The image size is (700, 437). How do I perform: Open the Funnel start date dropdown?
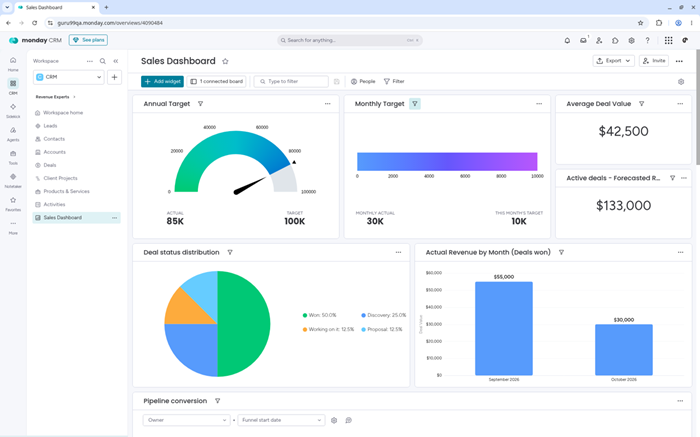point(281,420)
